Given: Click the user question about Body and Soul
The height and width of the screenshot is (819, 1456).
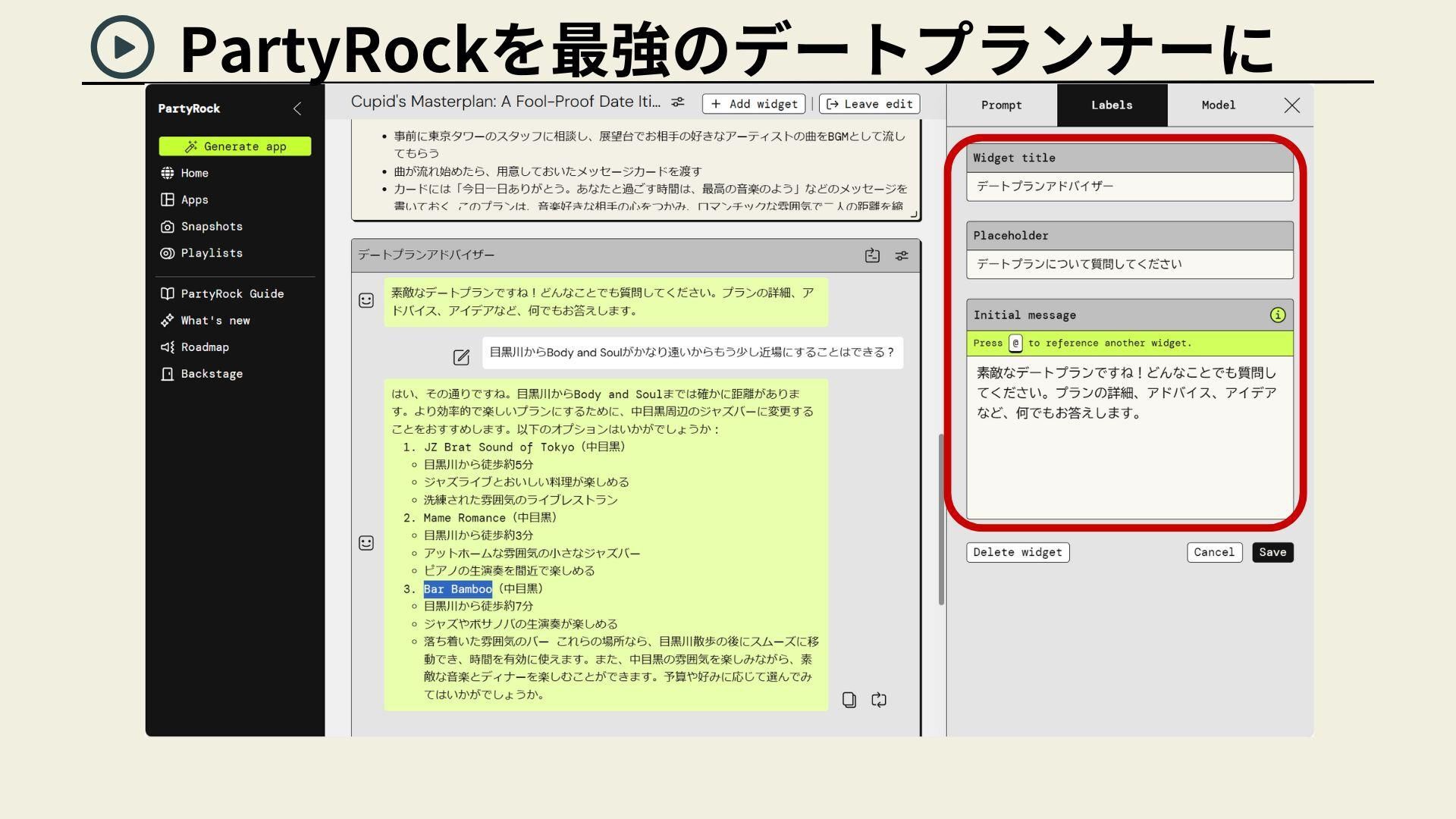Looking at the screenshot, I should click(692, 353).
